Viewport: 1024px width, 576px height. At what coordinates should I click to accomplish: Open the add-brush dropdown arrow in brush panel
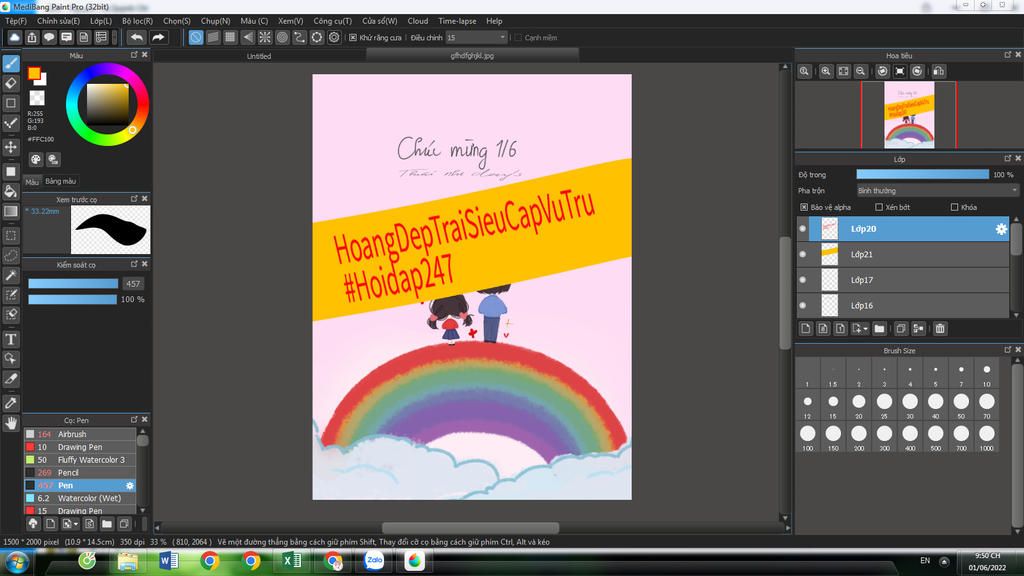point(76,524)
